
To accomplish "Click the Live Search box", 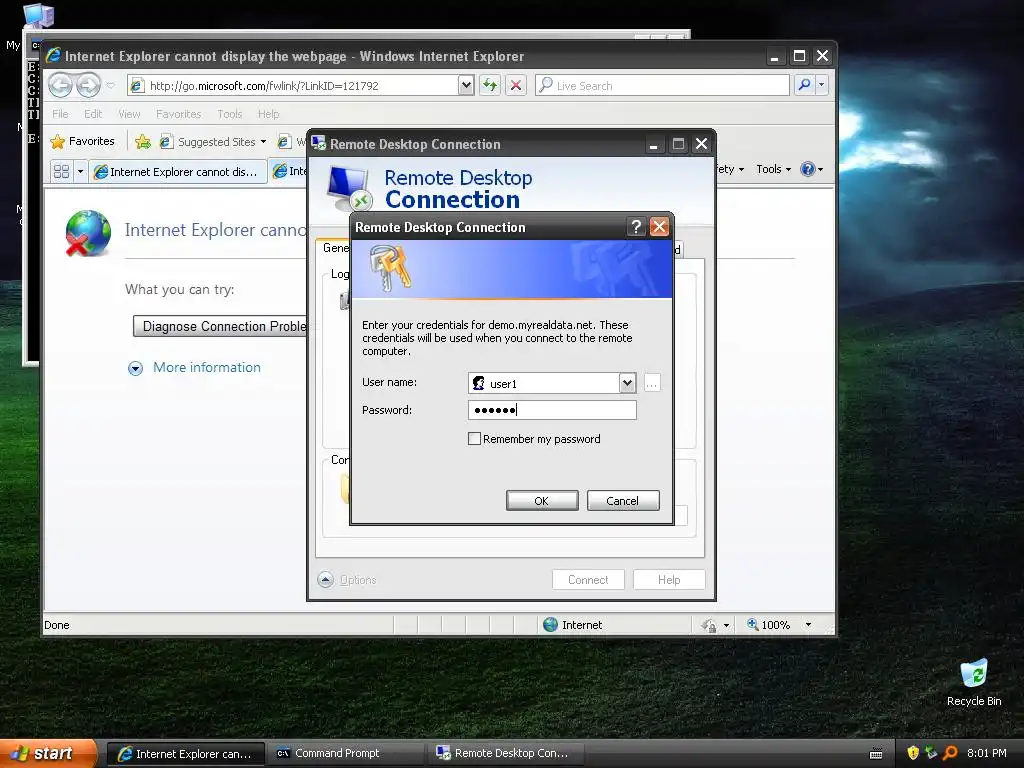I will [x=662, y=86].
